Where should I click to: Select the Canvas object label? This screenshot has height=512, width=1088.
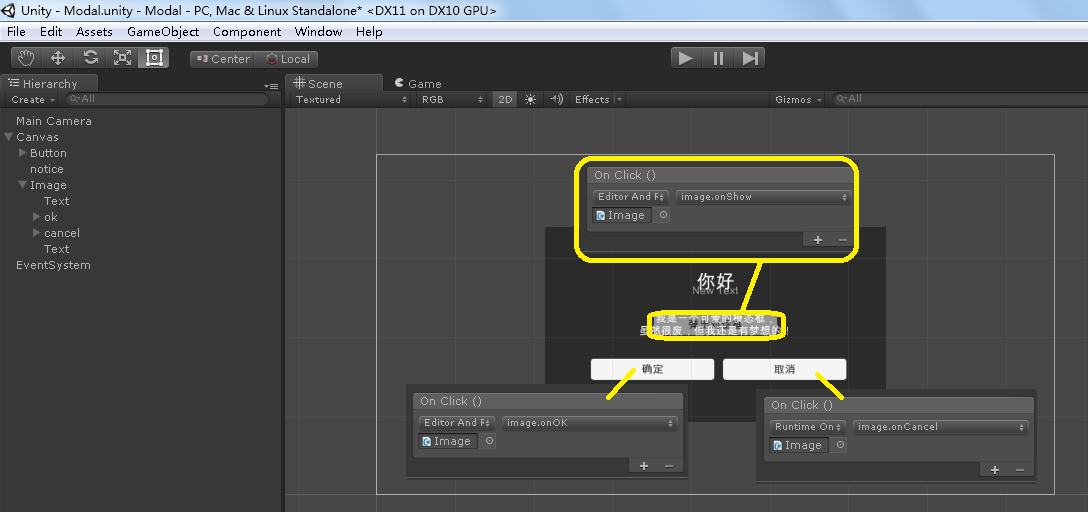coord(37,137)
